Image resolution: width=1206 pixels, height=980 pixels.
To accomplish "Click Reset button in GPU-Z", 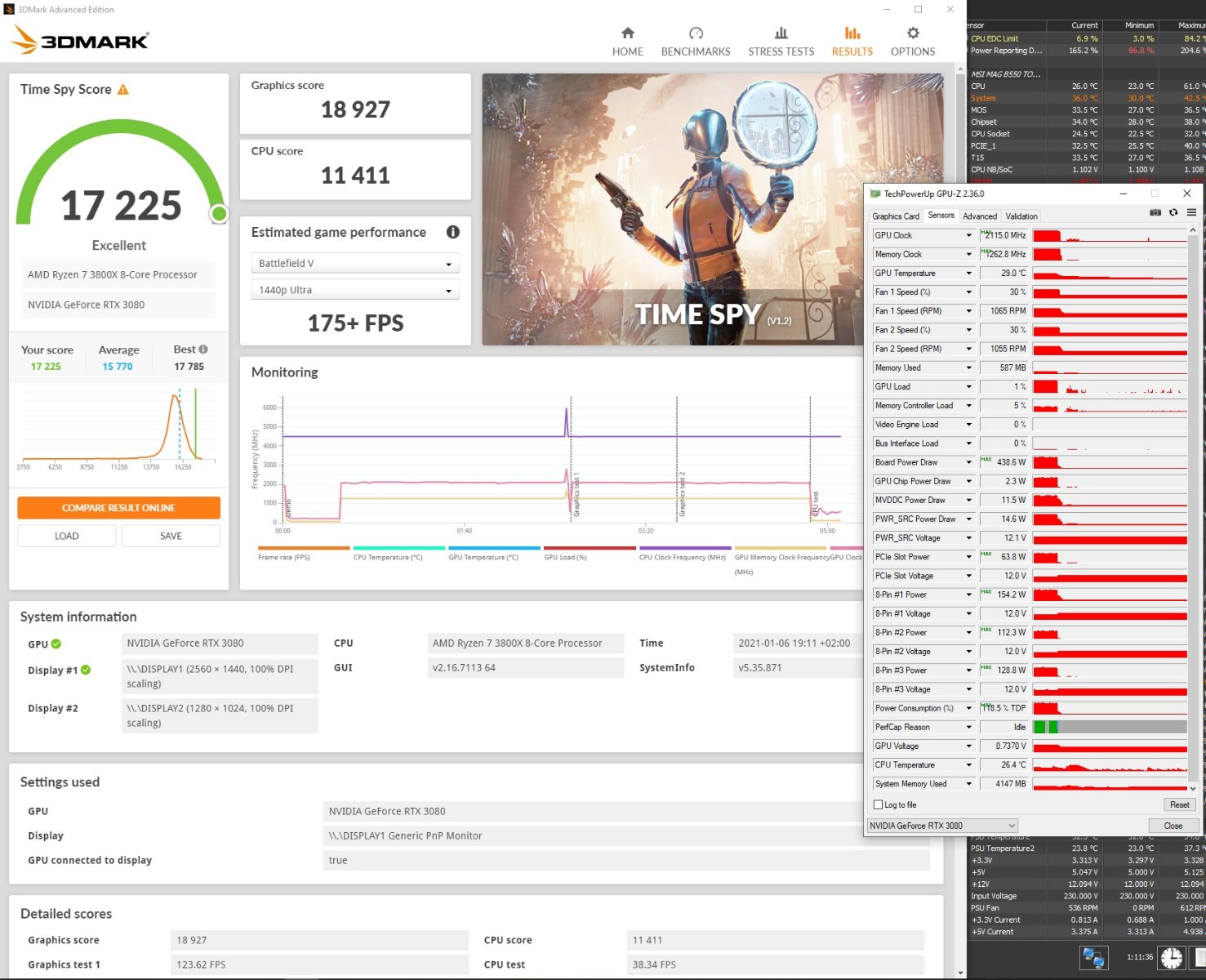I will [1179, 804].
